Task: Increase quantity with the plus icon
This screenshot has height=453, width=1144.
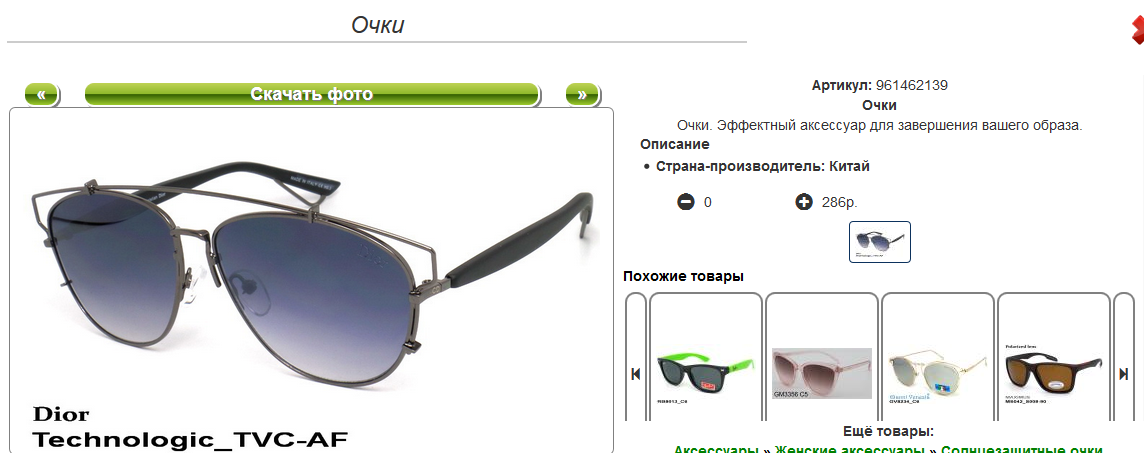Action: [804, 202]
